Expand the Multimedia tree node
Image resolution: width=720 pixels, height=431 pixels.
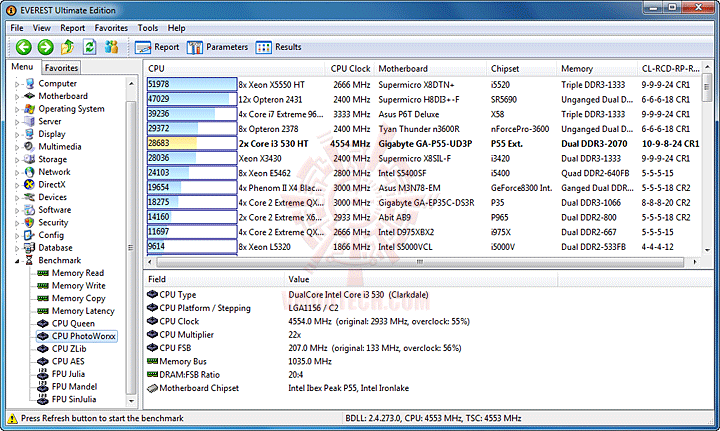tap(17, 147)
